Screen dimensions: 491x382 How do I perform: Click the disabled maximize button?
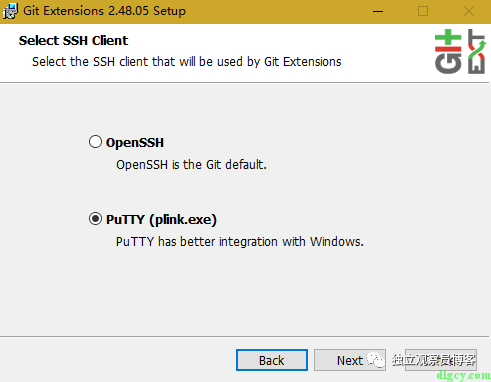[x=423, y=11]
